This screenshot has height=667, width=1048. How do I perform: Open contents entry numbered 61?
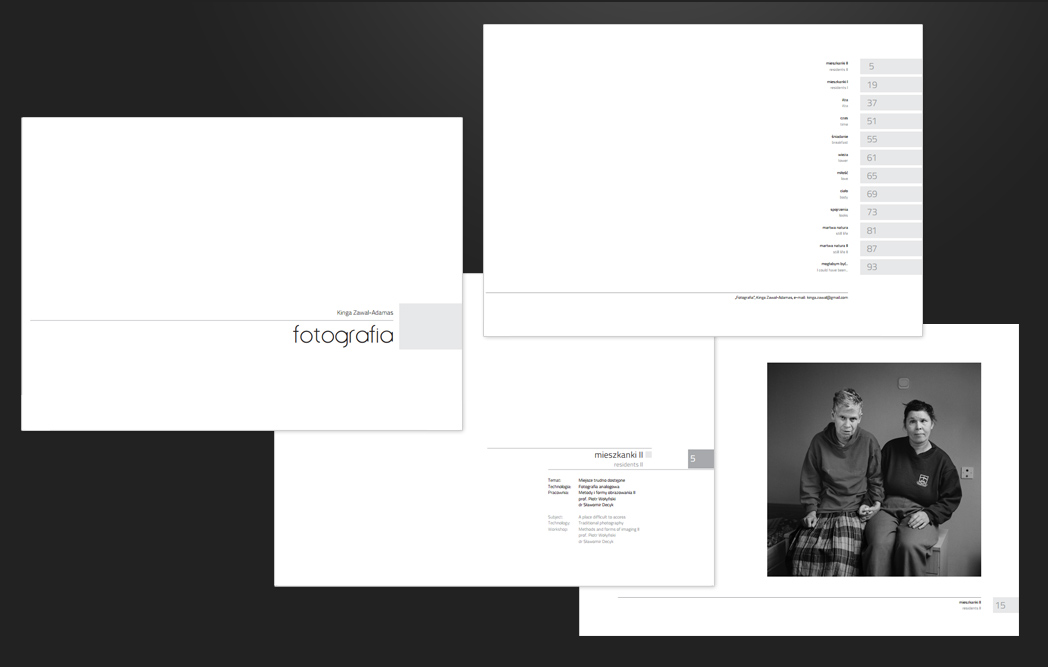click(x=890, y=158)
